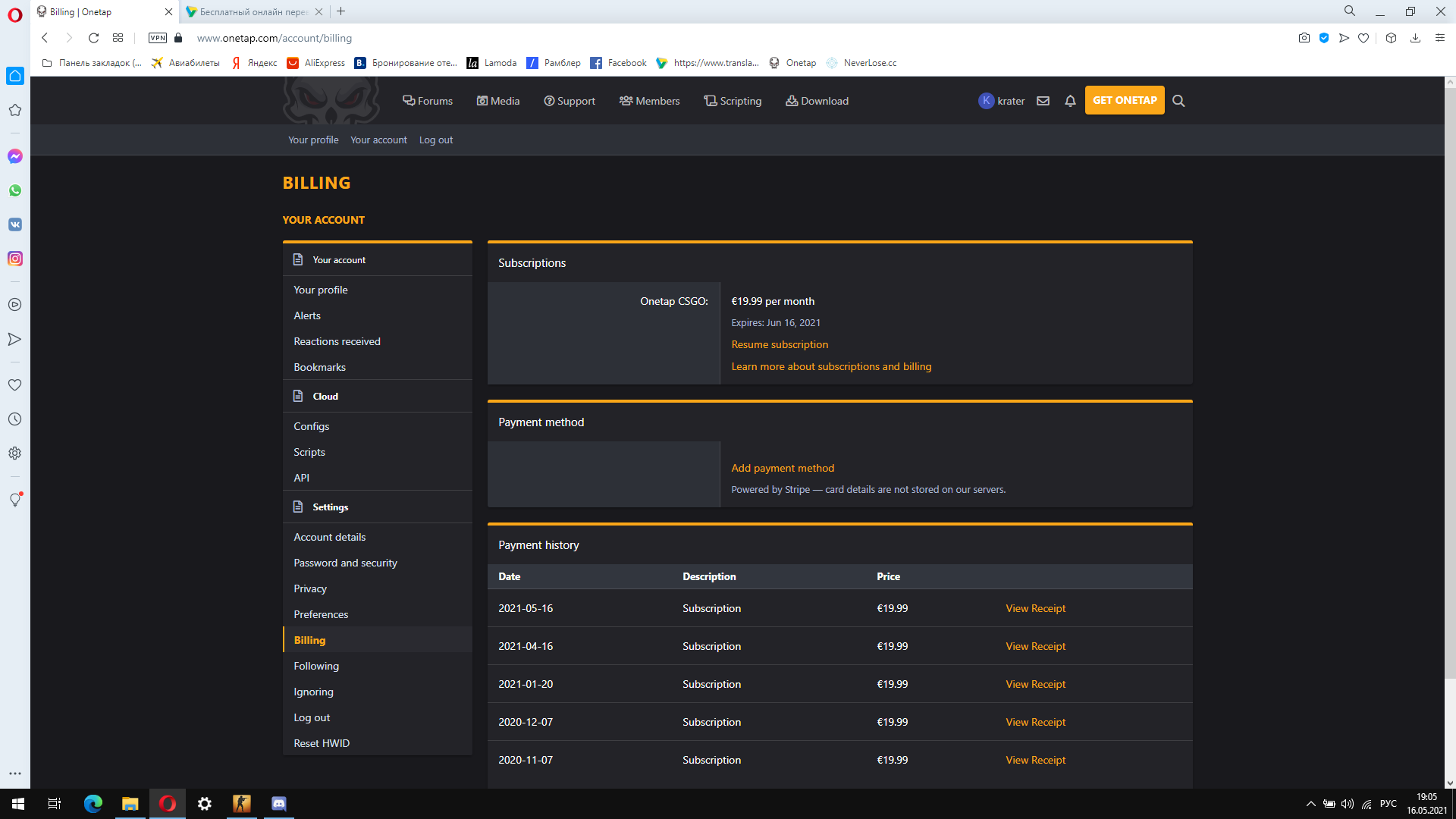The height and width of the screenshot is (819, 1456).
Task: Click the Opera menu logo
Action: (x=15, y=15)
